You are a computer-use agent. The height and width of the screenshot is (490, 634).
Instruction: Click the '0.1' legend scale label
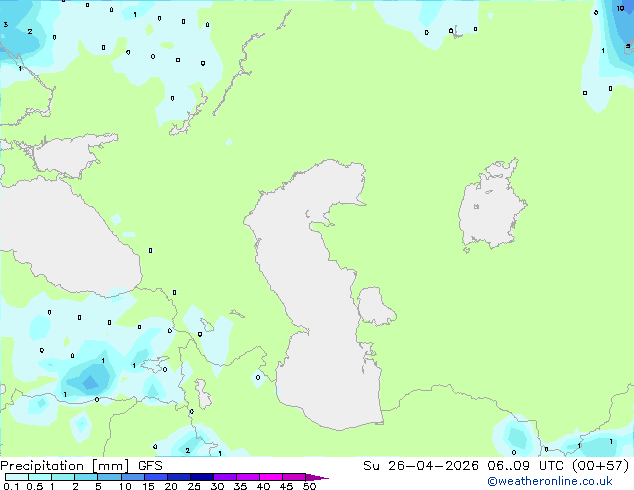[x=11, y=486]
